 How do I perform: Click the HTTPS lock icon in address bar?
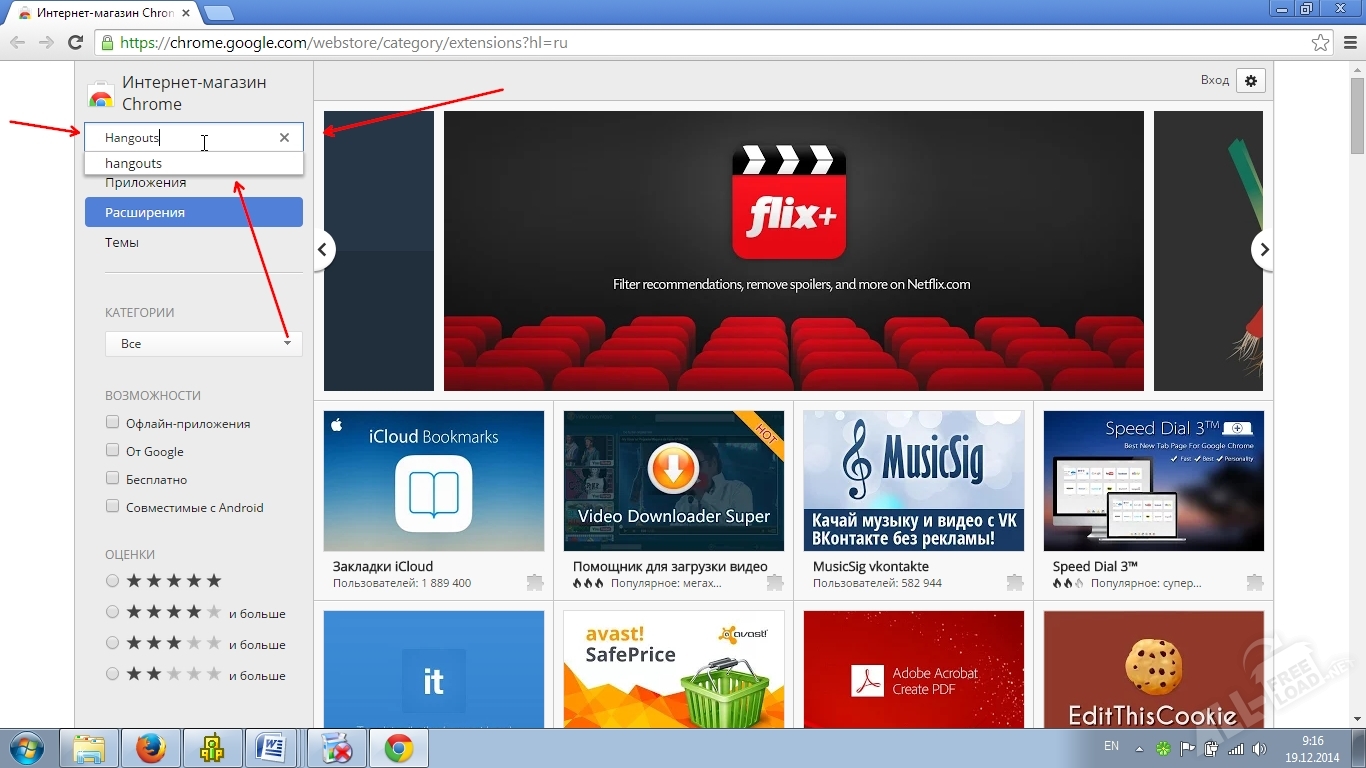(107, 43)
